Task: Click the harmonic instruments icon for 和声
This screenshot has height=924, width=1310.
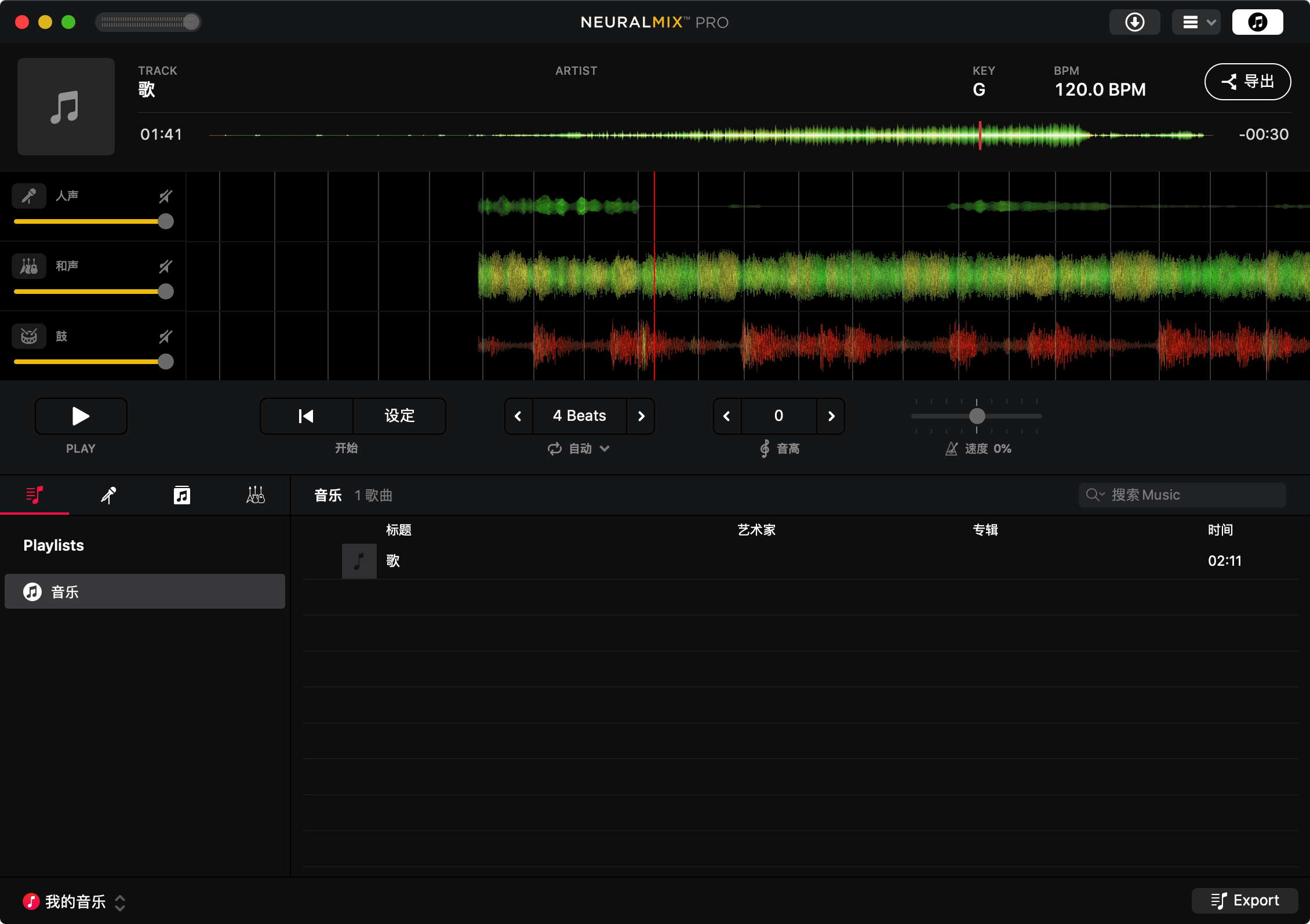Action: point(29,266)
